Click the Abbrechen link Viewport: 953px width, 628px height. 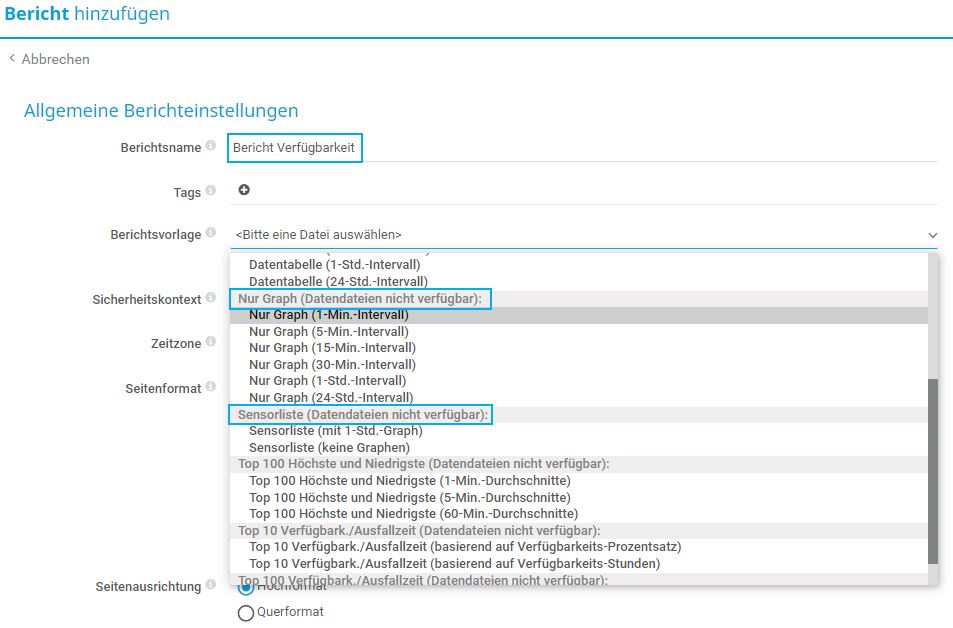click(54, 59)
